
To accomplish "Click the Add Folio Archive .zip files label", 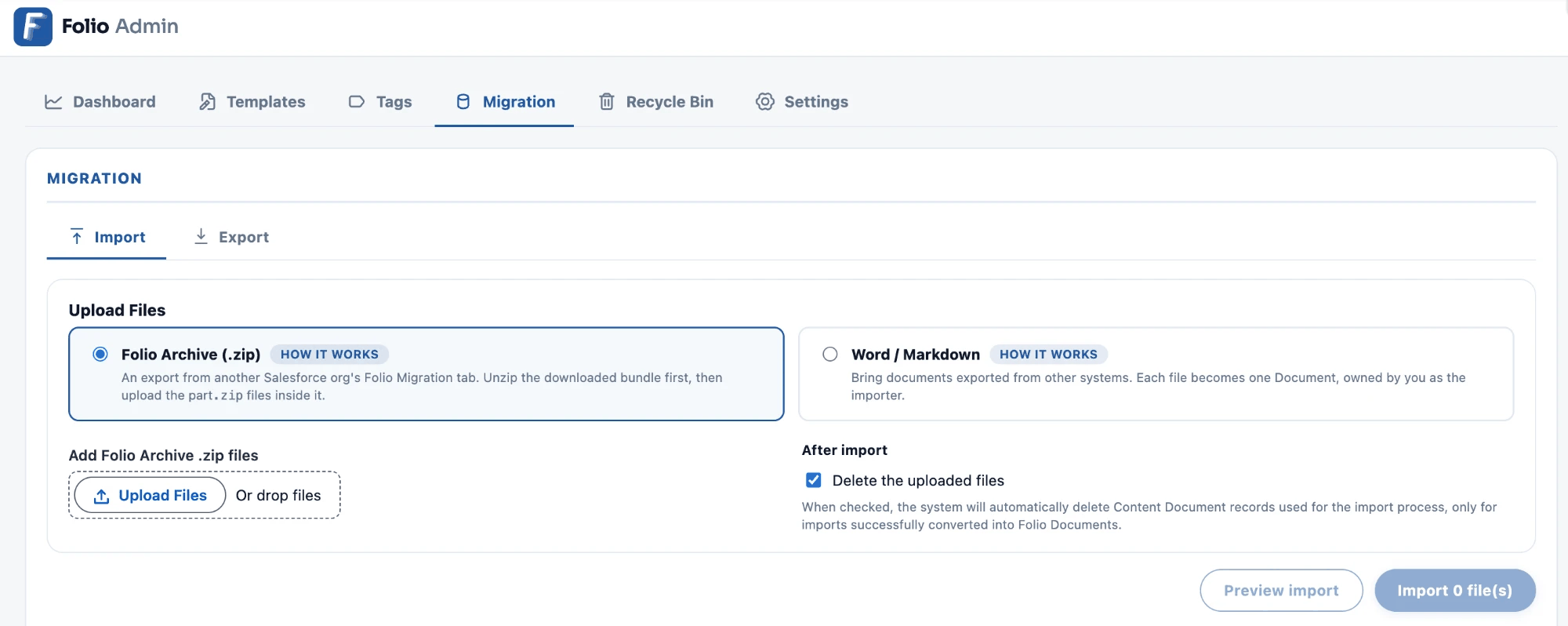I will click(x=163, y=455).
